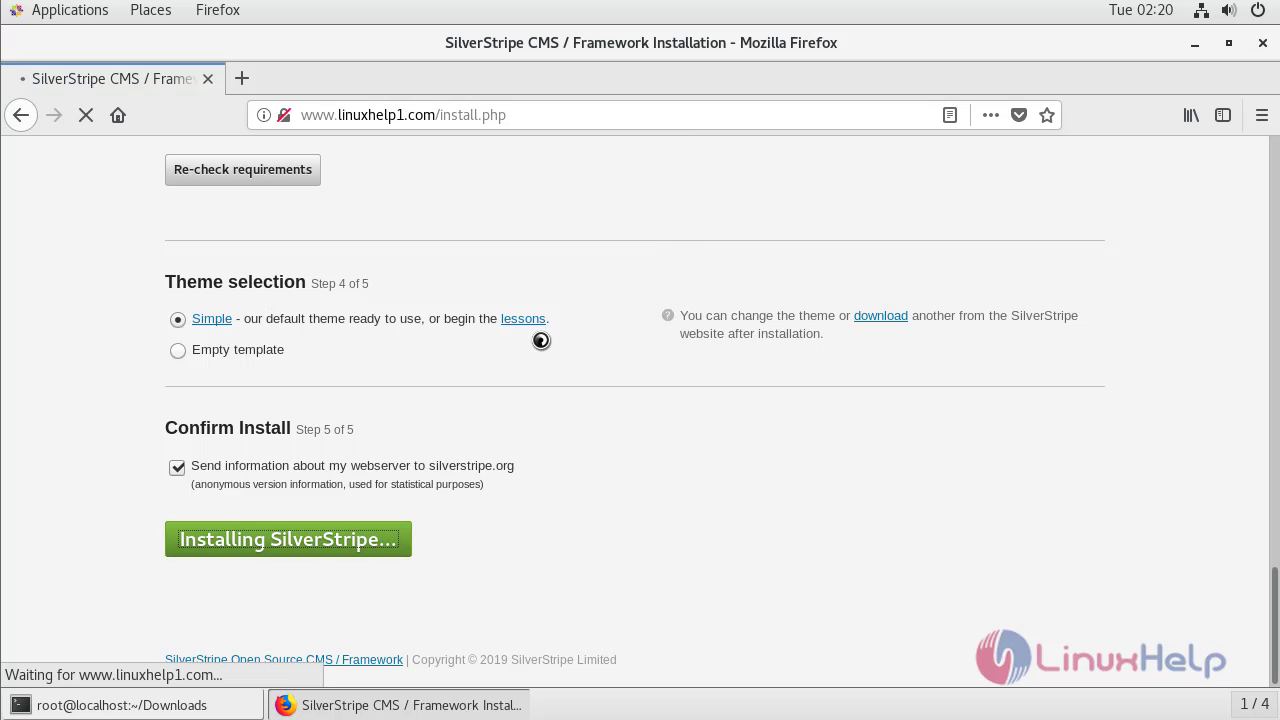
Task: Open the Places menu
Action: tap(150, 10)
